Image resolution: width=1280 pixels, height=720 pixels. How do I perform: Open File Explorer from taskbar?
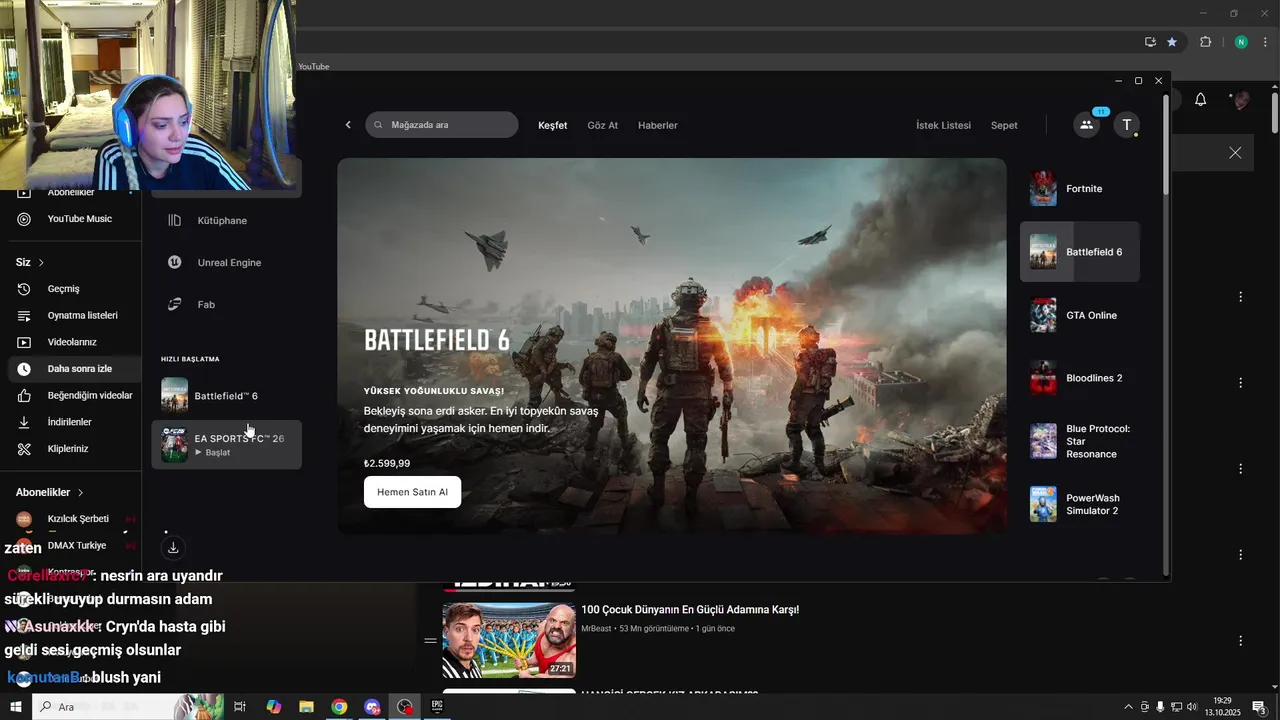306,707
